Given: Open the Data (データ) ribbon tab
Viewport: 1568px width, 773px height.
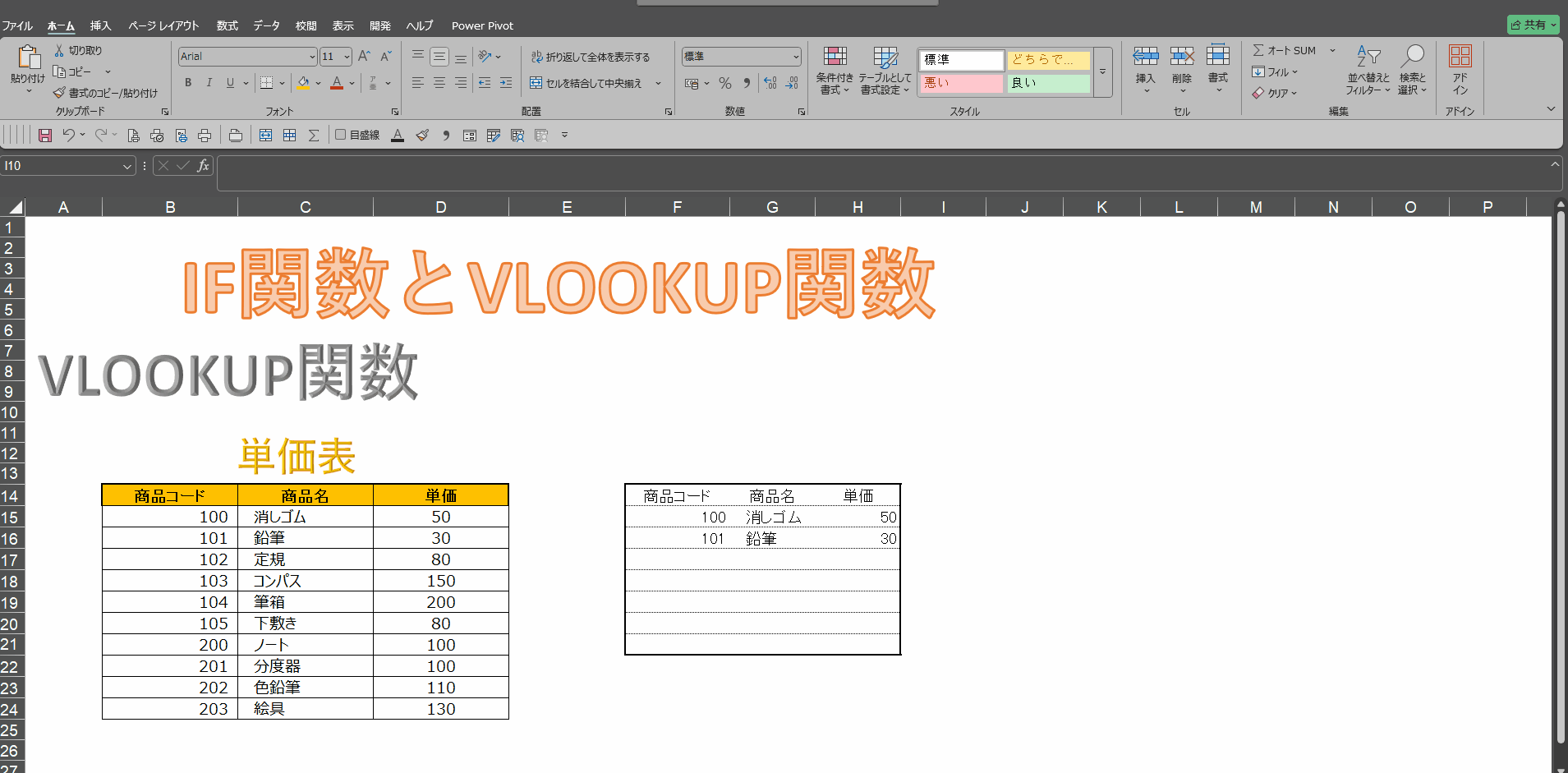Looking at the screenshot, I should 266,25.
